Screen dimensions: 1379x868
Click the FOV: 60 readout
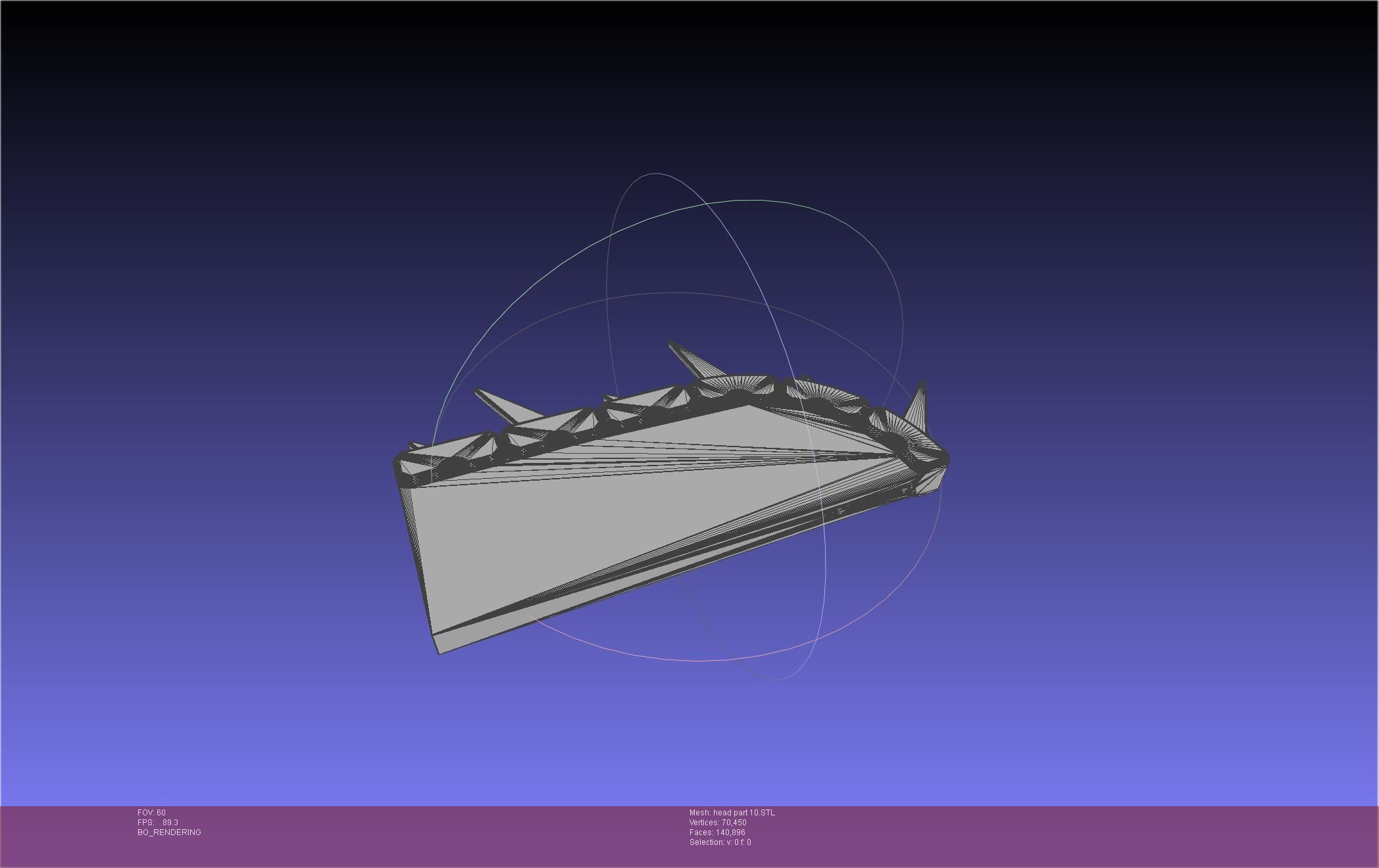(x=151, y=813)
